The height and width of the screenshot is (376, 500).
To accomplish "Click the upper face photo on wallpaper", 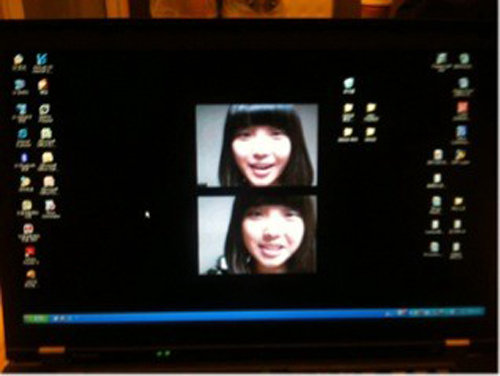I will (256, 145).
